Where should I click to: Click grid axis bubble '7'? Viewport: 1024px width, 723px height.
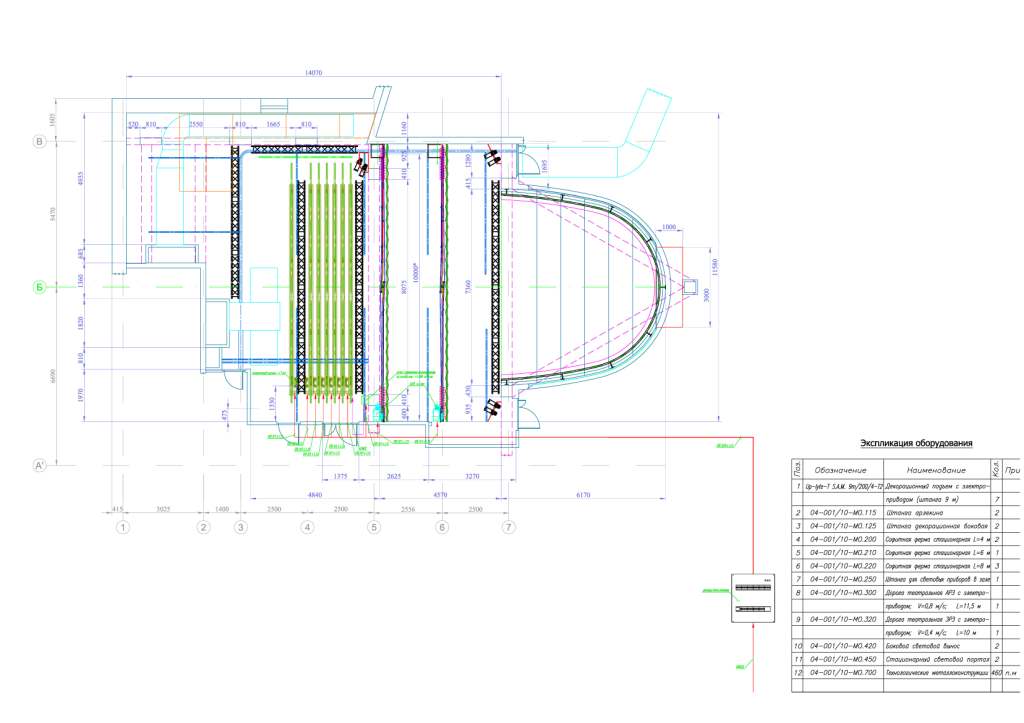pyautogui.click(x=509, y=527)
